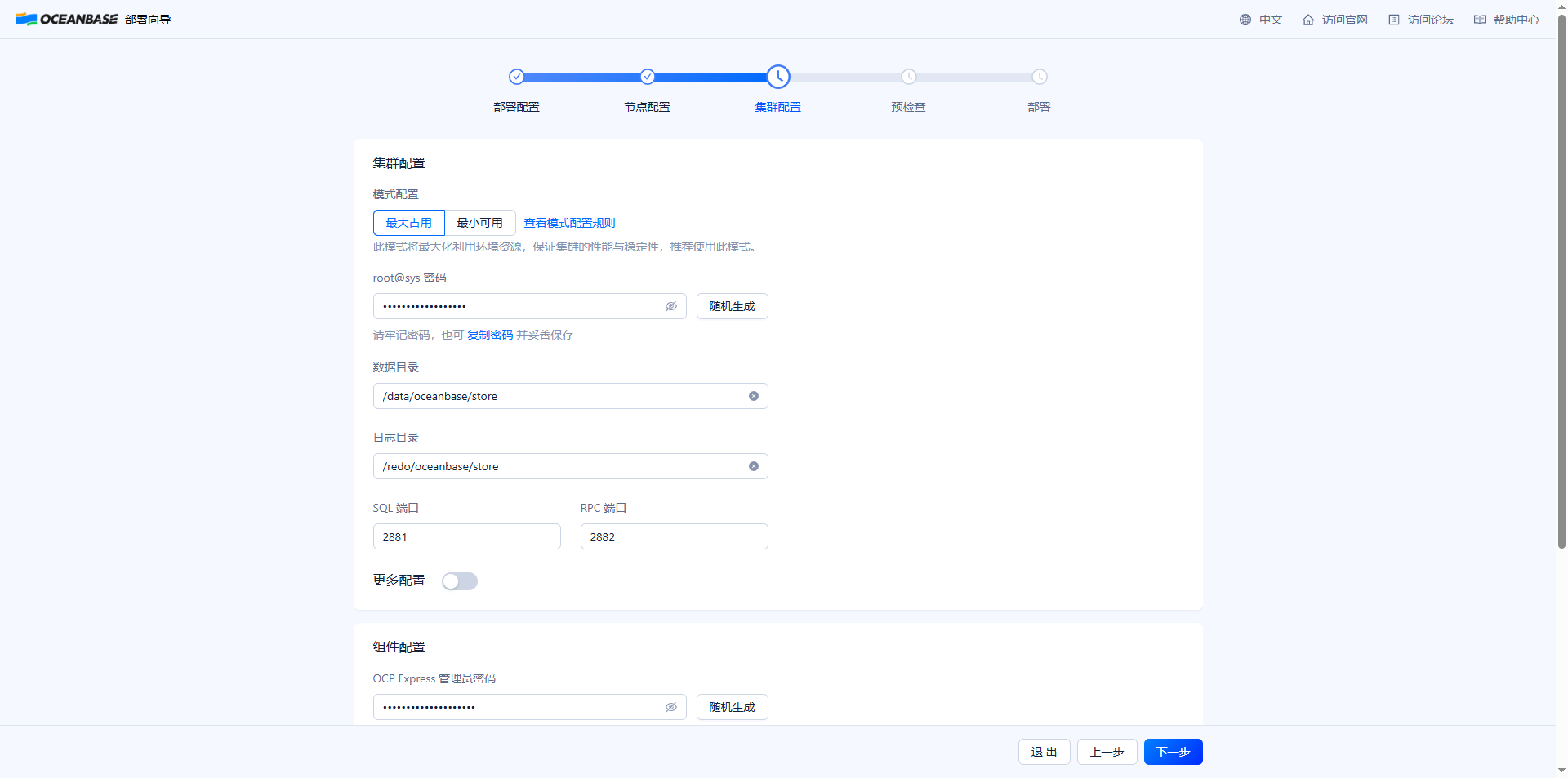Click the 部署配置 completed step icon

pyautogui.click(x=516, y=77)
